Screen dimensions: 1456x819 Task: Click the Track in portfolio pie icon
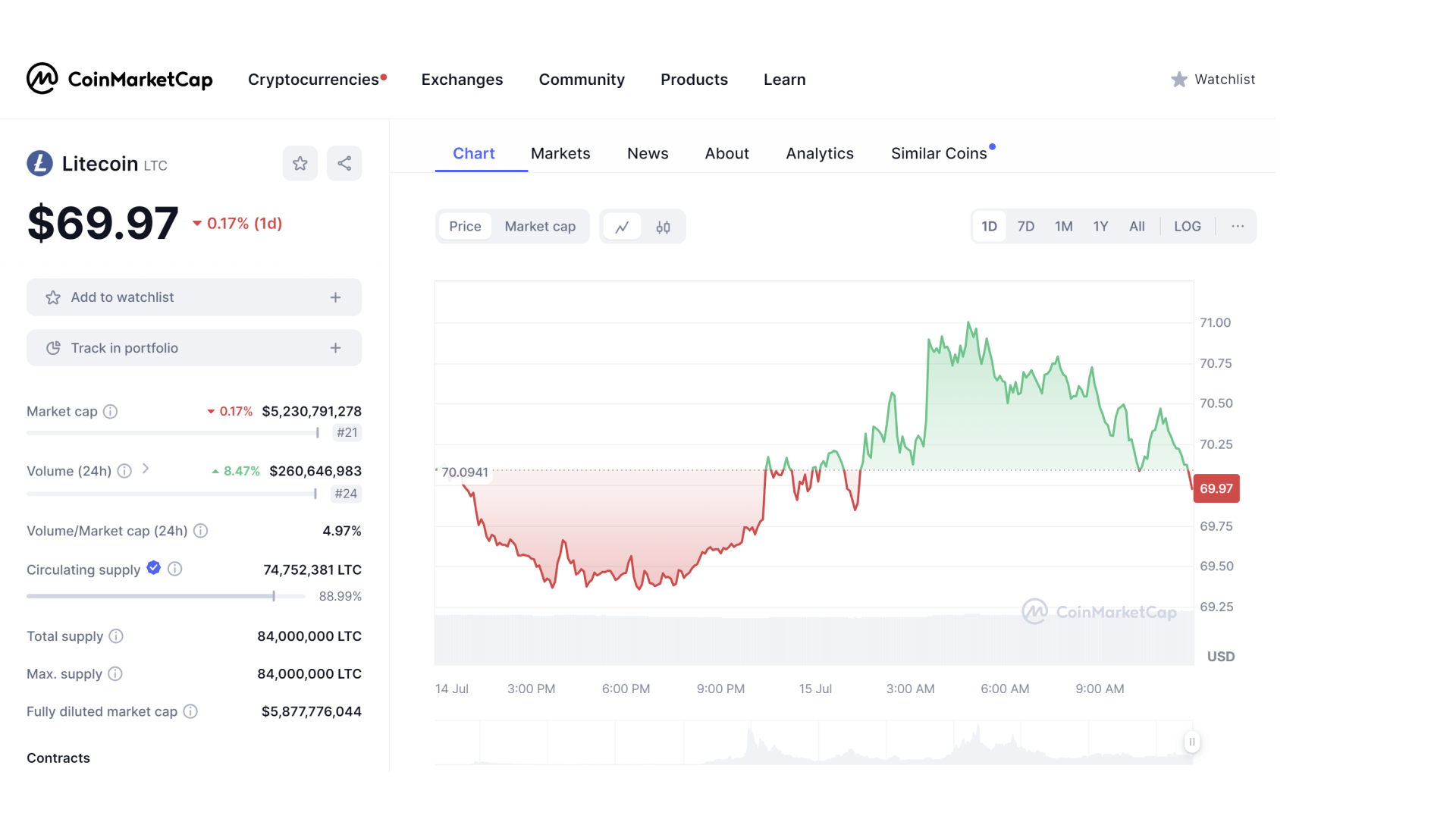tap(53, 348)
